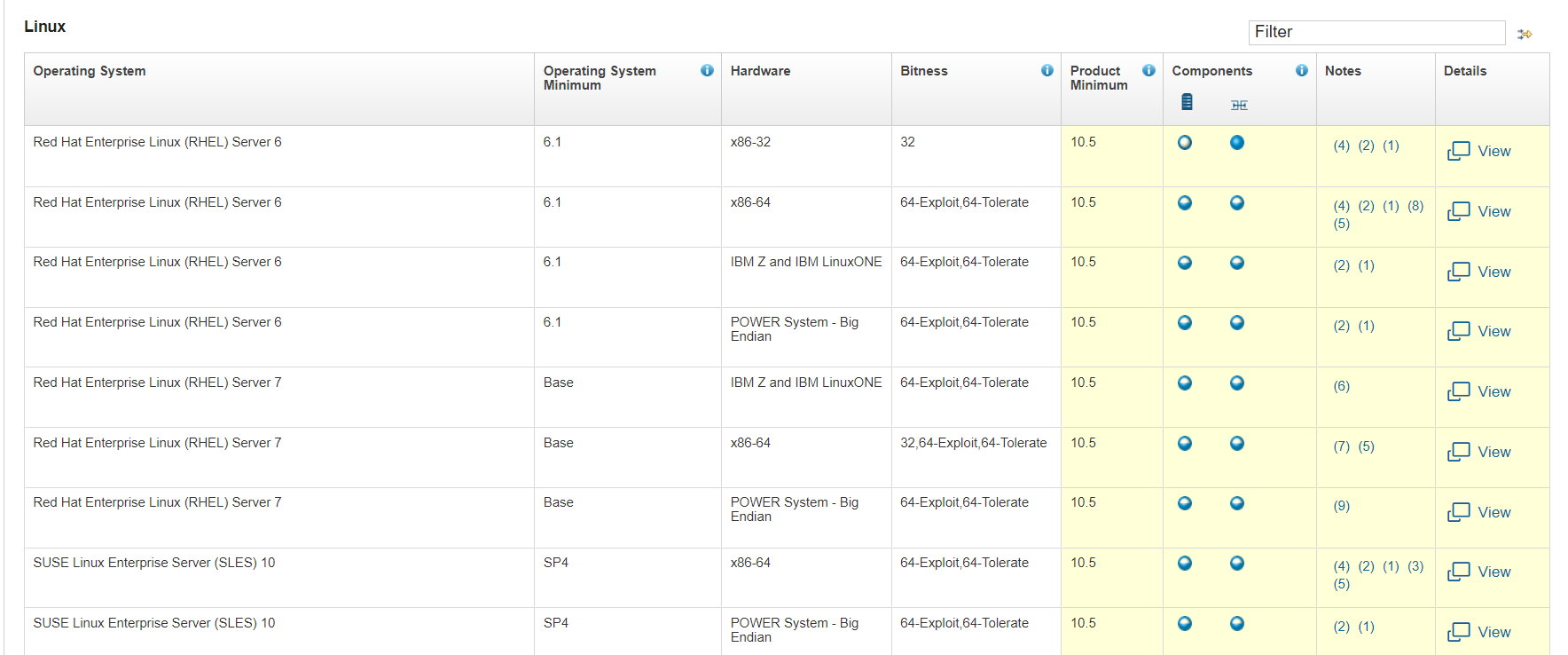
Task: Open note (2) in RHEL 6 POWER row
Action: pyautogui.click(x=1342, y=326)
